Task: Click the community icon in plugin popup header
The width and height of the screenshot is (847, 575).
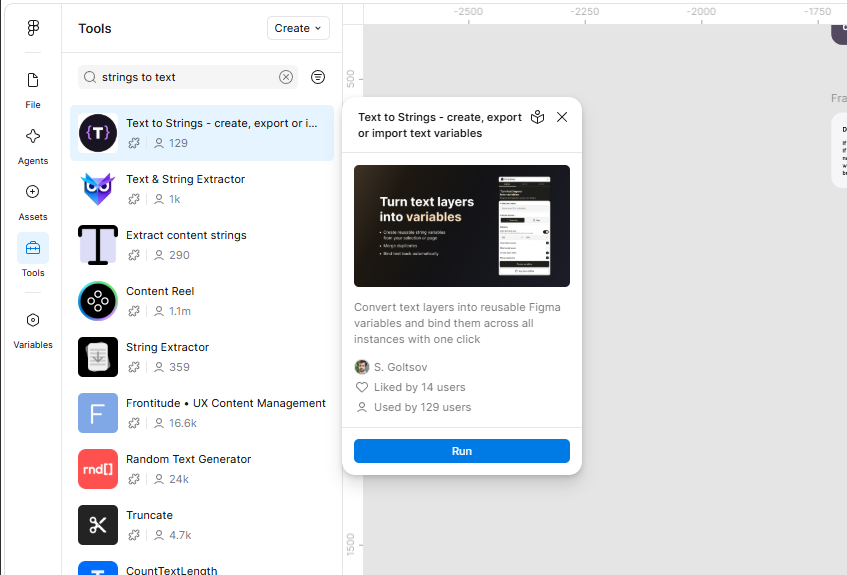Action: [537, 117]
